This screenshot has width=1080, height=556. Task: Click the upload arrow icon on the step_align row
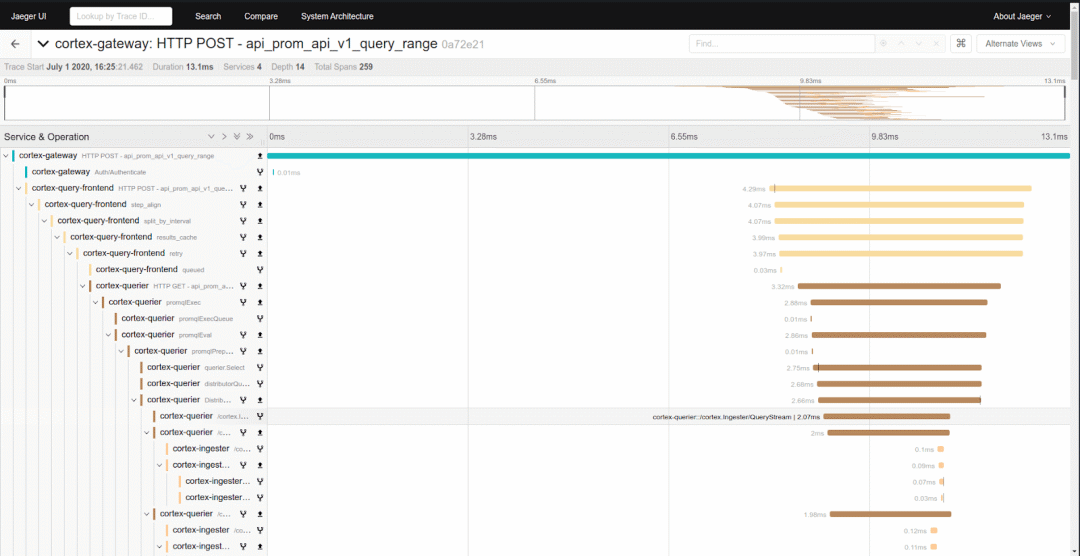260,205
